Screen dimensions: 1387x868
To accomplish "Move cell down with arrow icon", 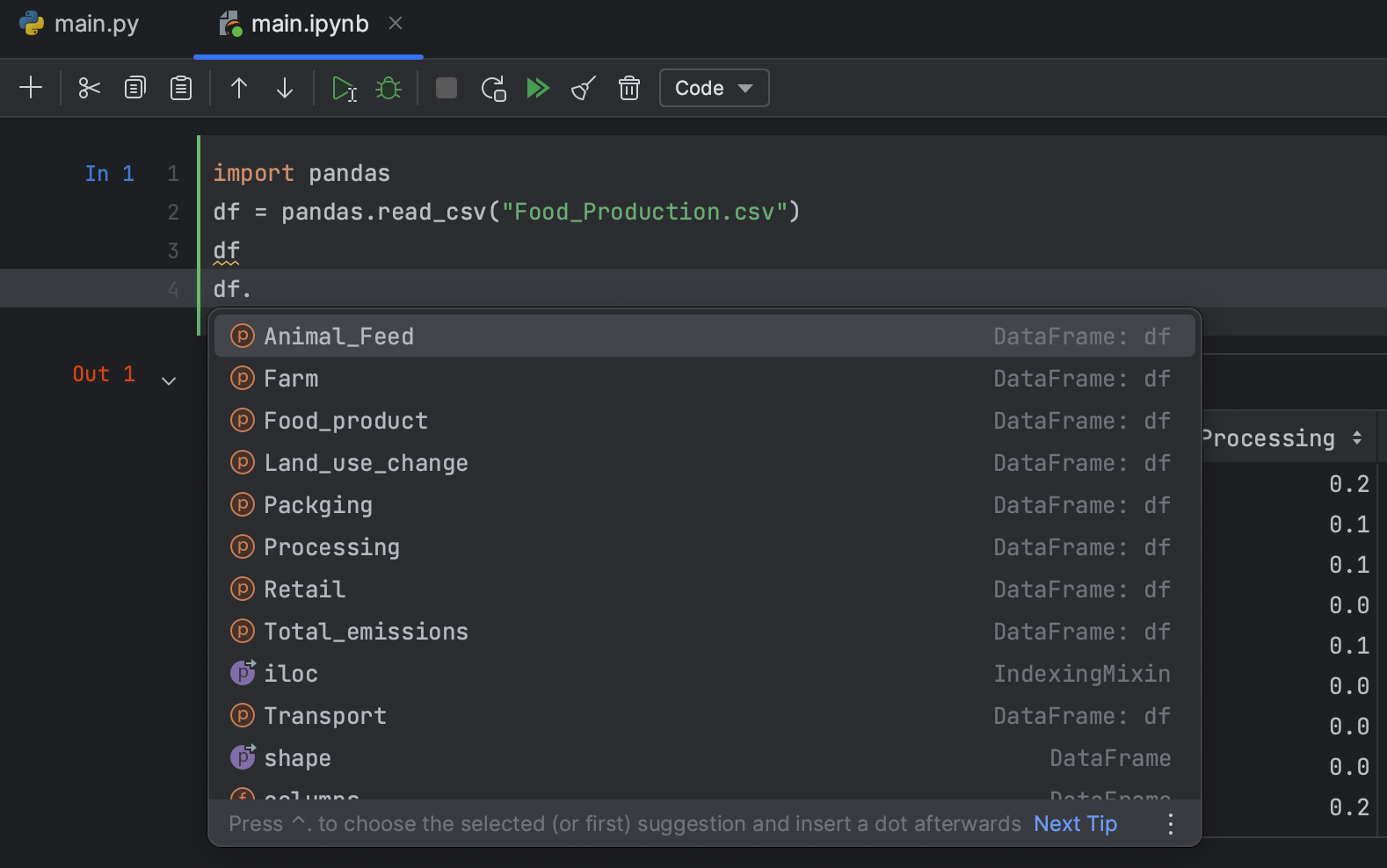I will [x=285, y=88].
